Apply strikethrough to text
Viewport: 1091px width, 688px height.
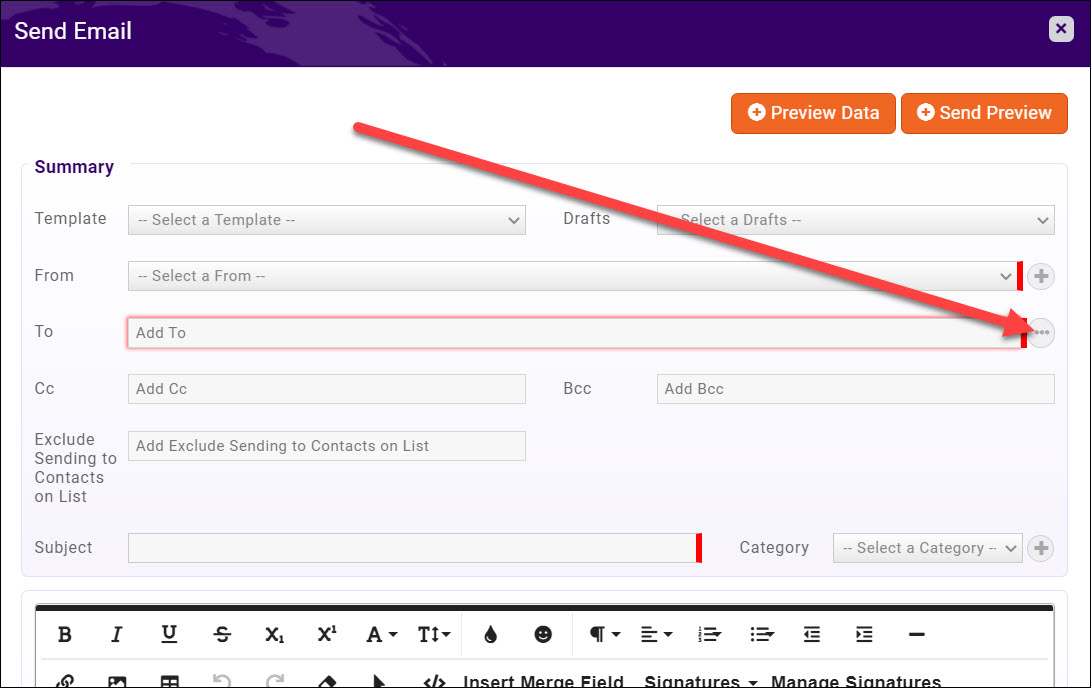[x=222, y=634]
